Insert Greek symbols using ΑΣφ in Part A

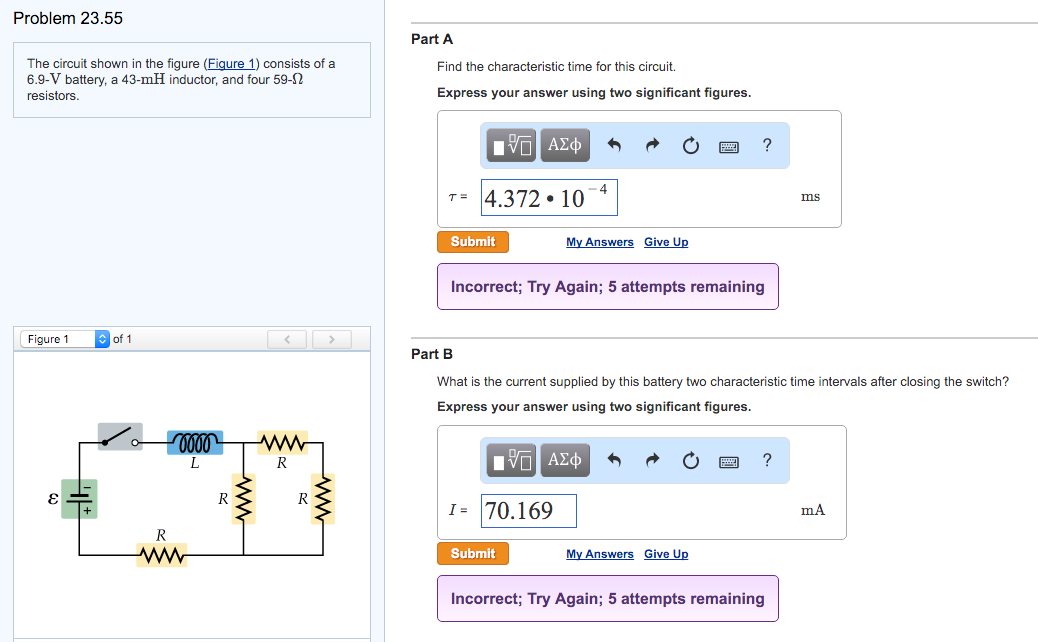[564, 145]
